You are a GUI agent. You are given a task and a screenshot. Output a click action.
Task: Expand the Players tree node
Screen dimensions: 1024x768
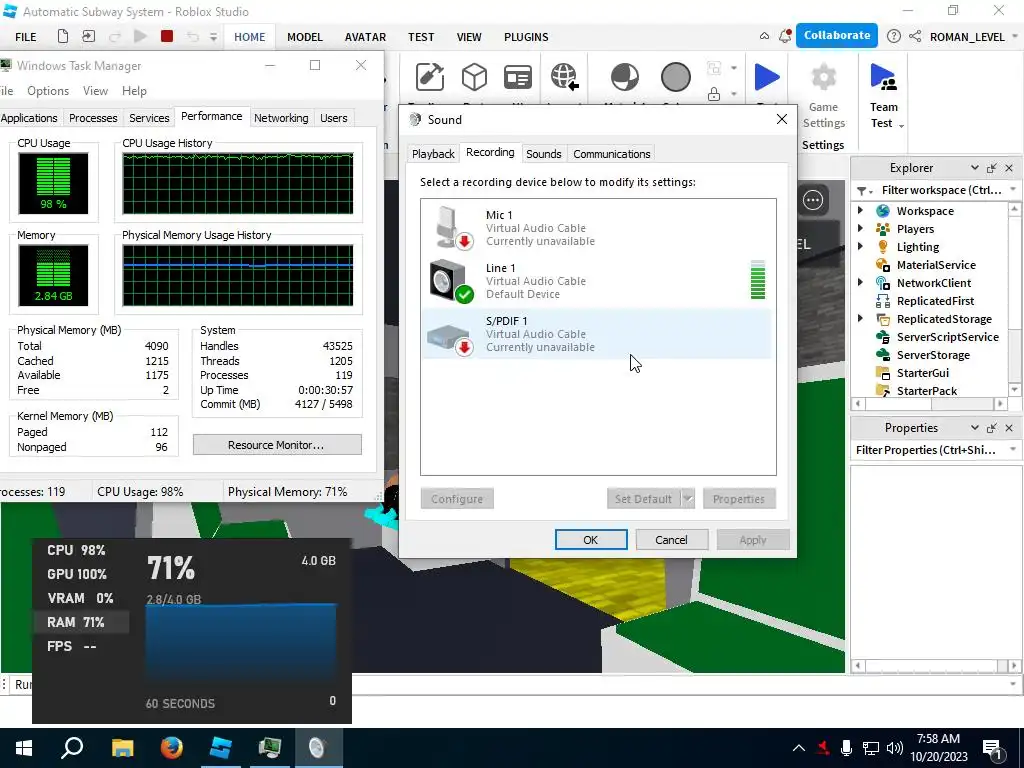[x=861, y=229]
